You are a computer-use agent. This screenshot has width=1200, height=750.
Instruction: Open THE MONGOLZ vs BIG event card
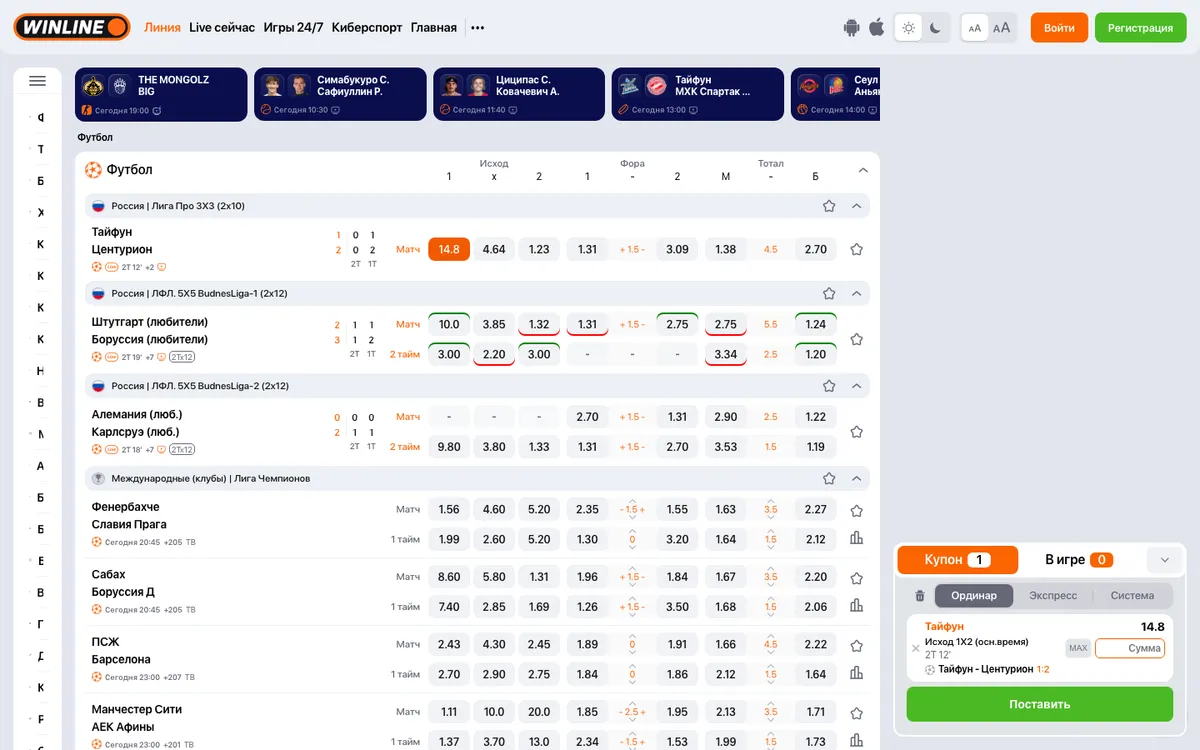click(161, 95)
